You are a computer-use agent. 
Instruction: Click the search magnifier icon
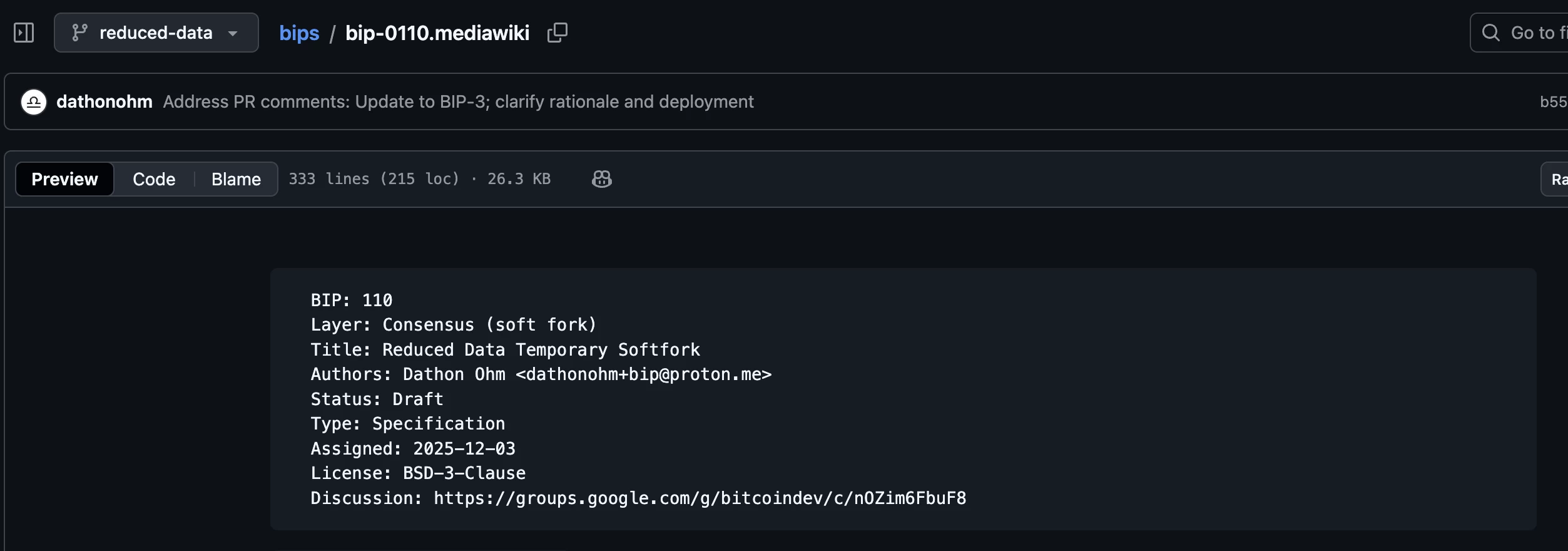(1491, 33)
